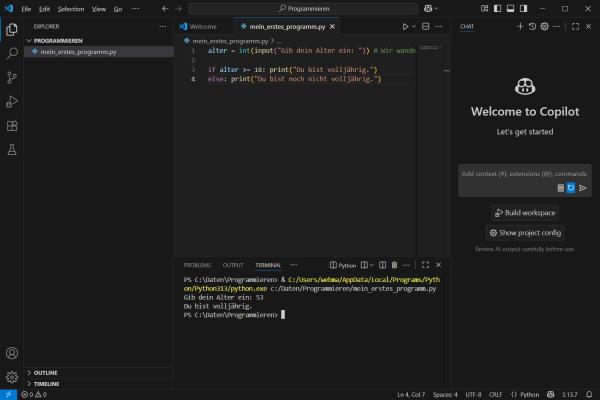Start a new chat with plus icon
The height and width of the screenshot is (400, 600).
(x=520, y=26)
